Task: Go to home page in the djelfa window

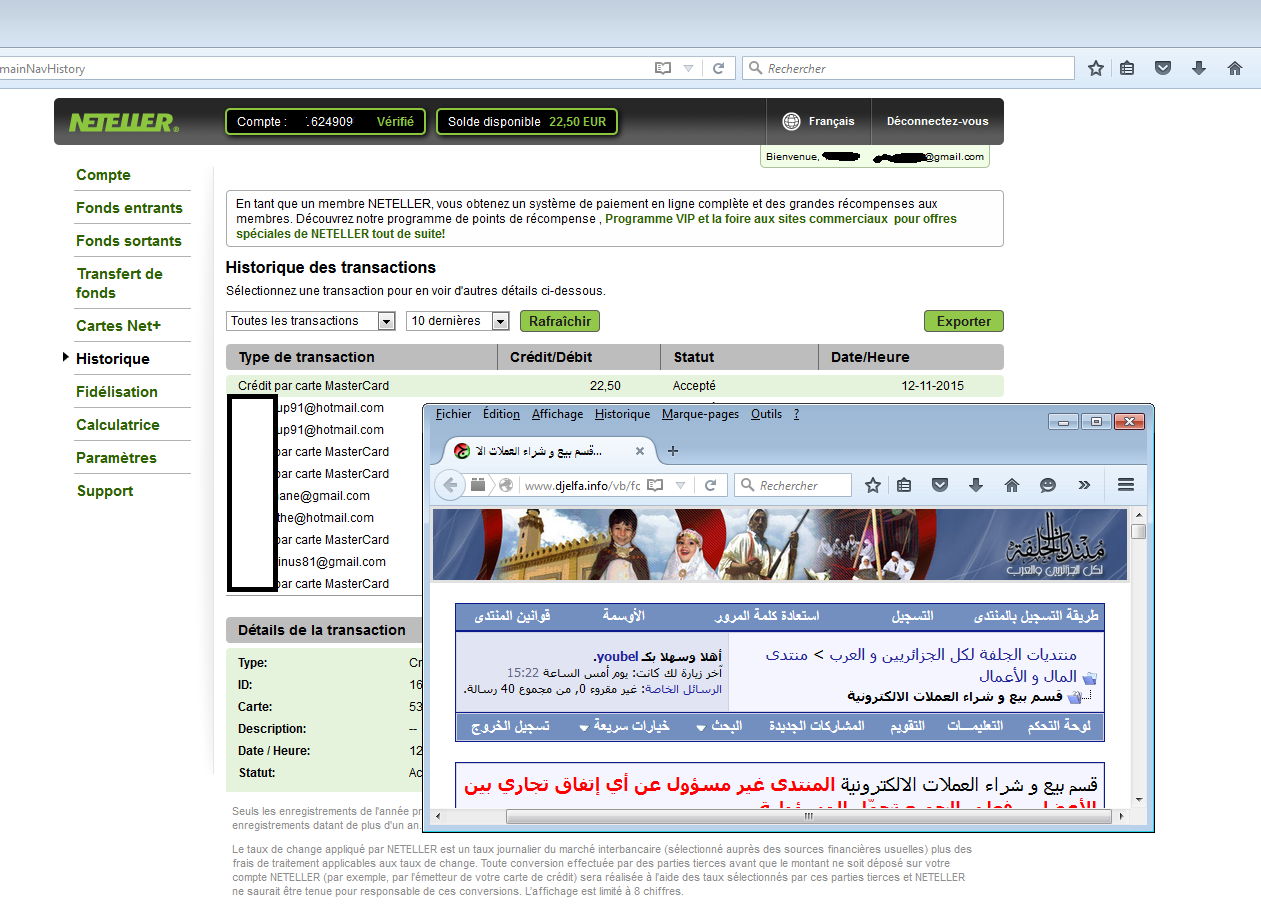Action: click(x=1012, y=485)
